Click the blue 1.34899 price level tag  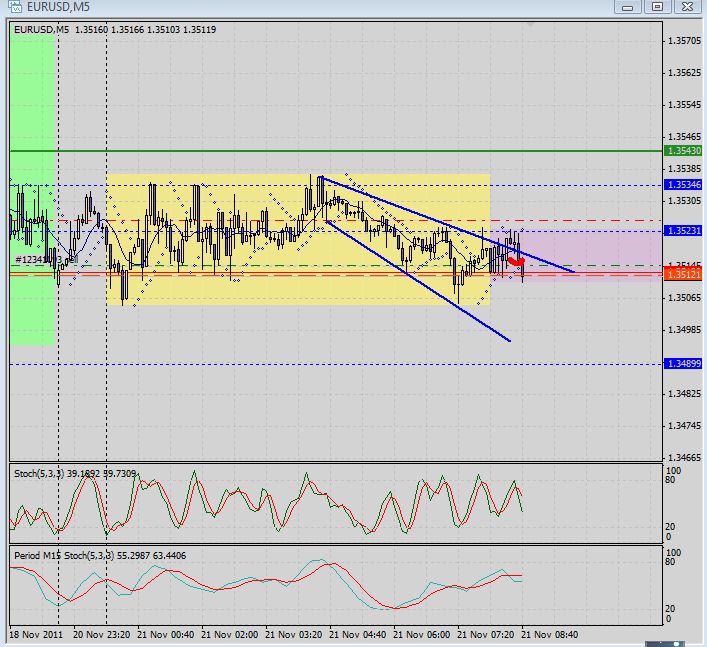point(683,363)
